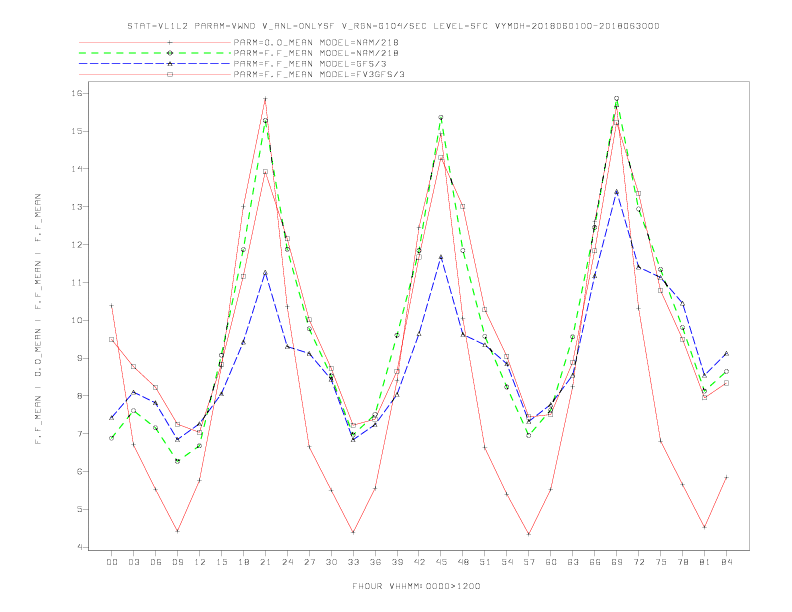Click x-axis tick label 45
Screen dimensions: 792x612
441,562
